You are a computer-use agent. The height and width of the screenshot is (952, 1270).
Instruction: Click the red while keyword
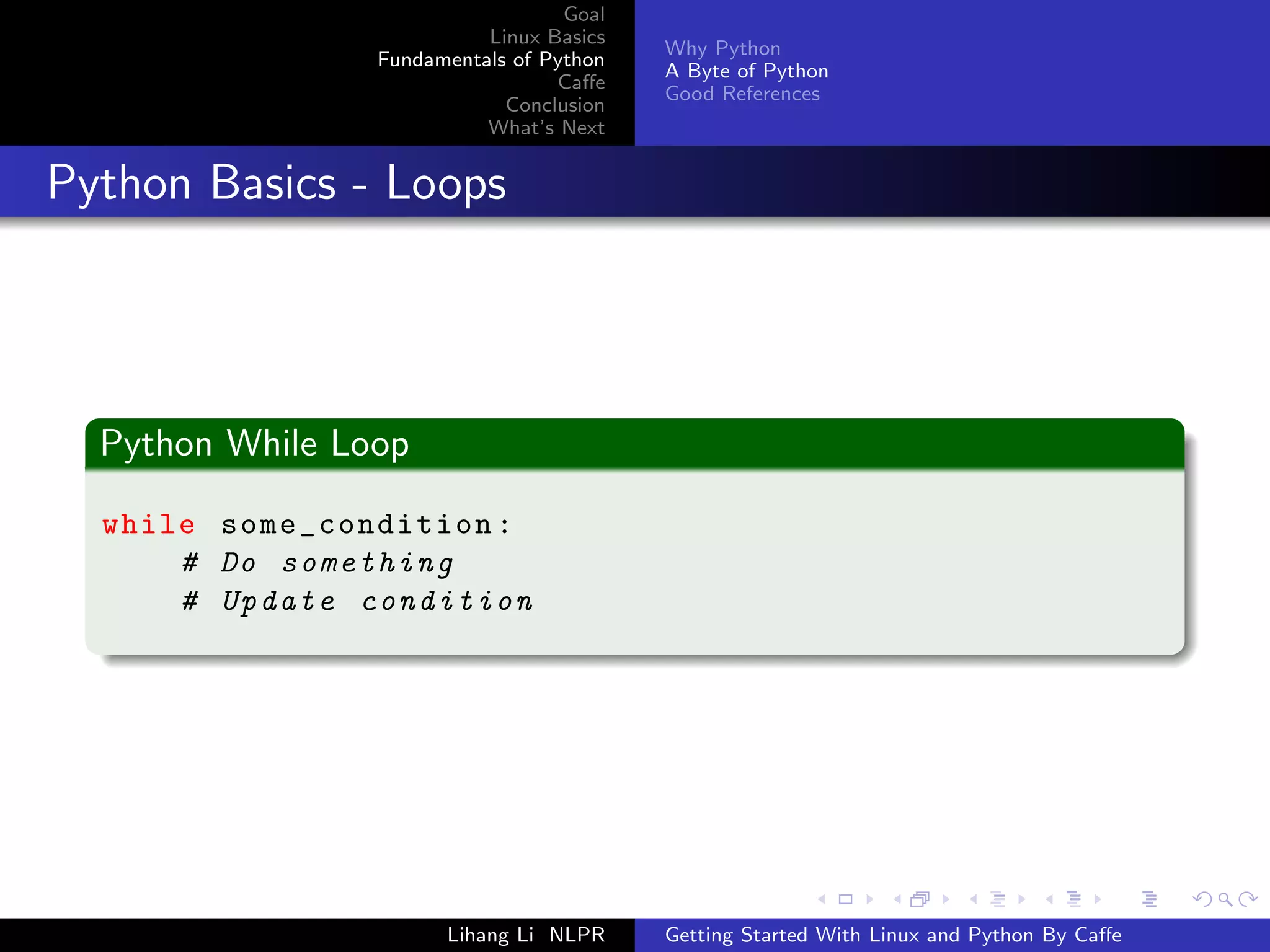[x=149, y=525]
